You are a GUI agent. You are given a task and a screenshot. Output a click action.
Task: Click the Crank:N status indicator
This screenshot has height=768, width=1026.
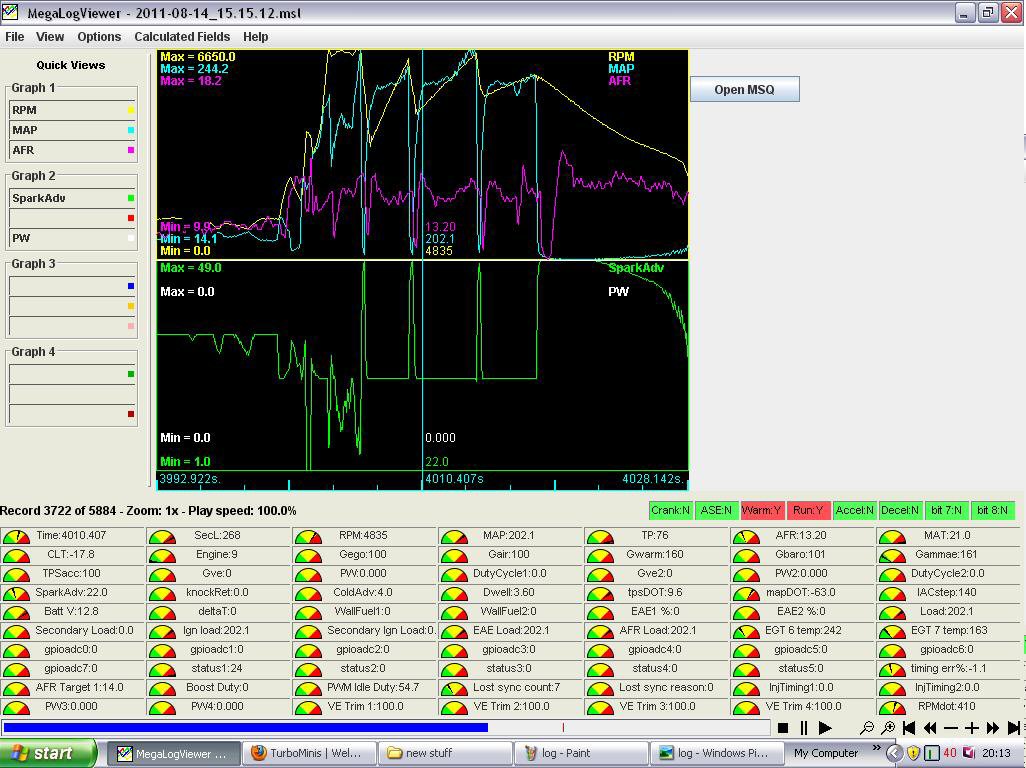tap(670, 510)
